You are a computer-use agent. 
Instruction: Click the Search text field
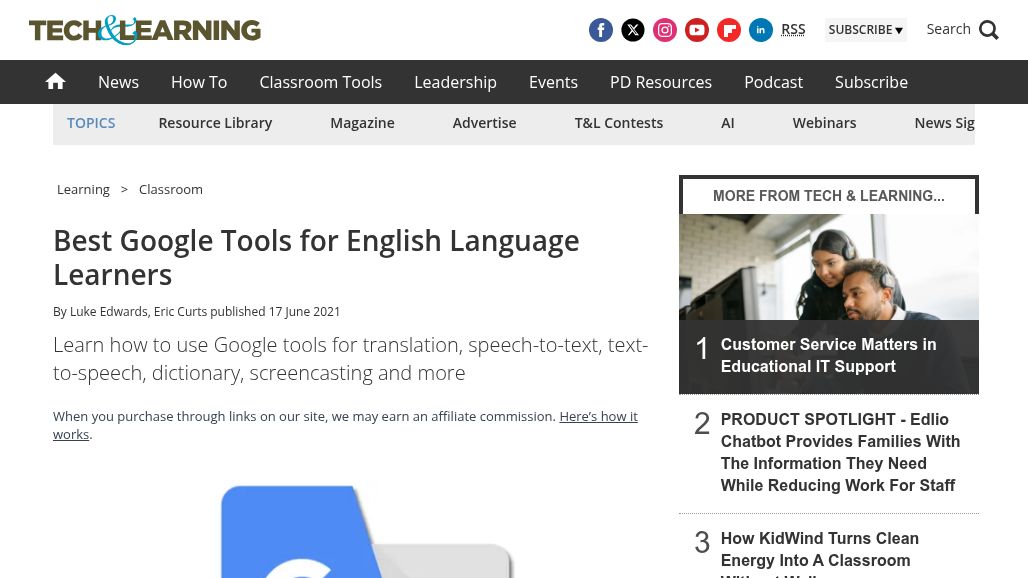tap(948, 29)
